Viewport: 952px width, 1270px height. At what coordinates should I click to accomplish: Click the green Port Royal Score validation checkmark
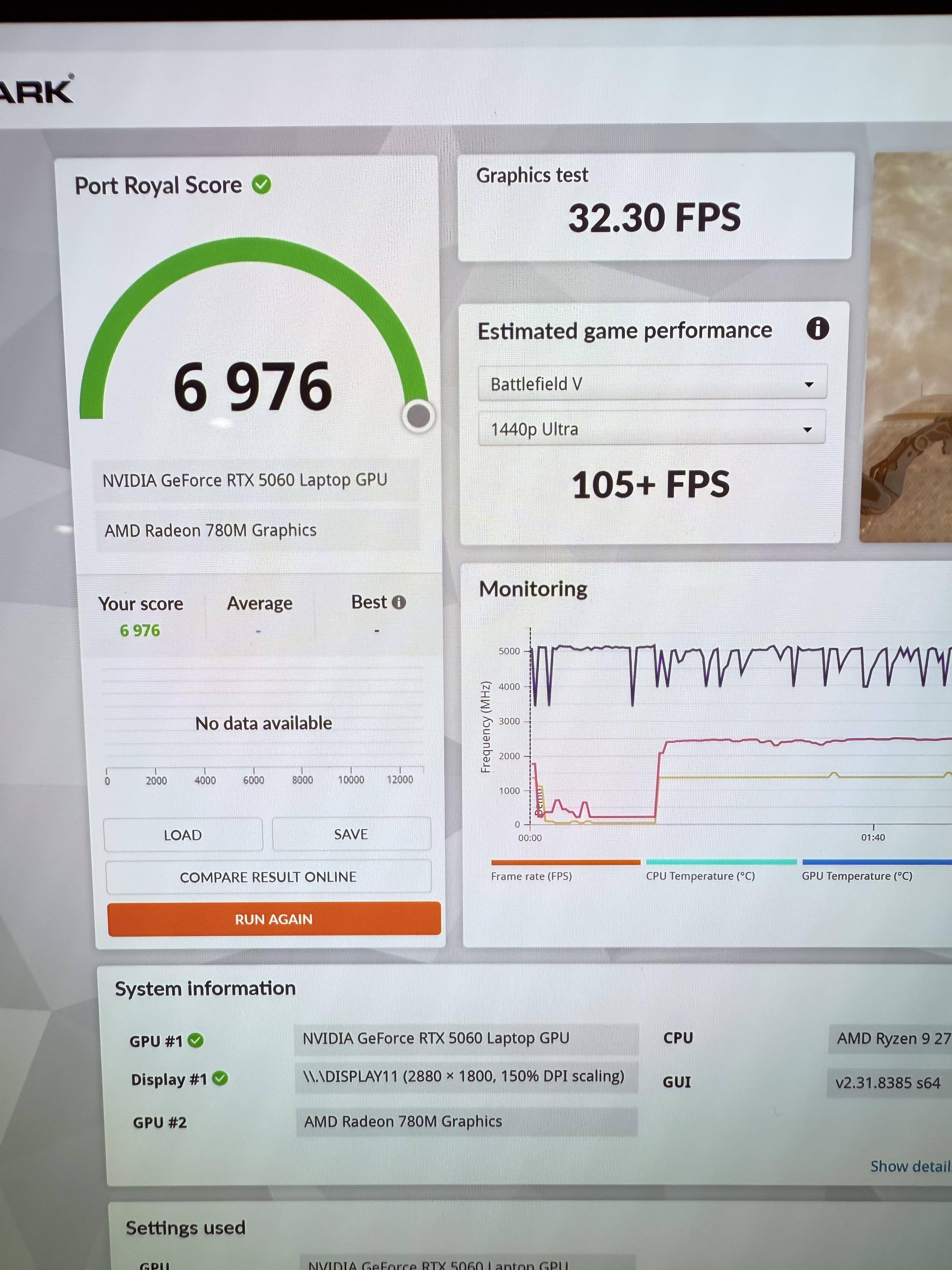tap(262, 185)
